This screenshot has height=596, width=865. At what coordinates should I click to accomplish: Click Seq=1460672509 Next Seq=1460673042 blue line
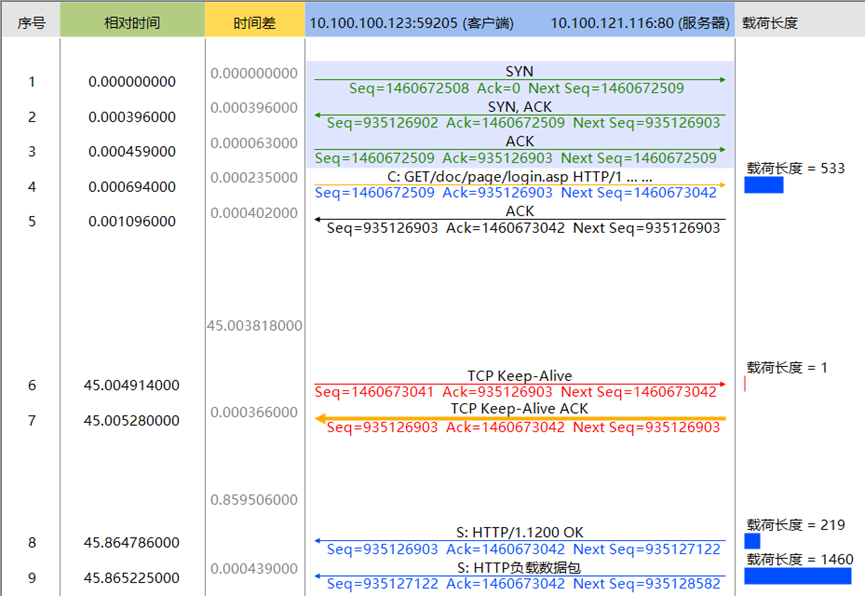515,193
